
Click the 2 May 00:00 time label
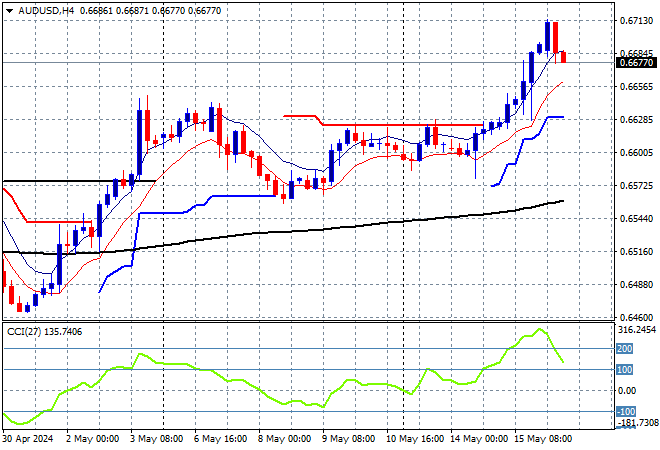point(92,439)
